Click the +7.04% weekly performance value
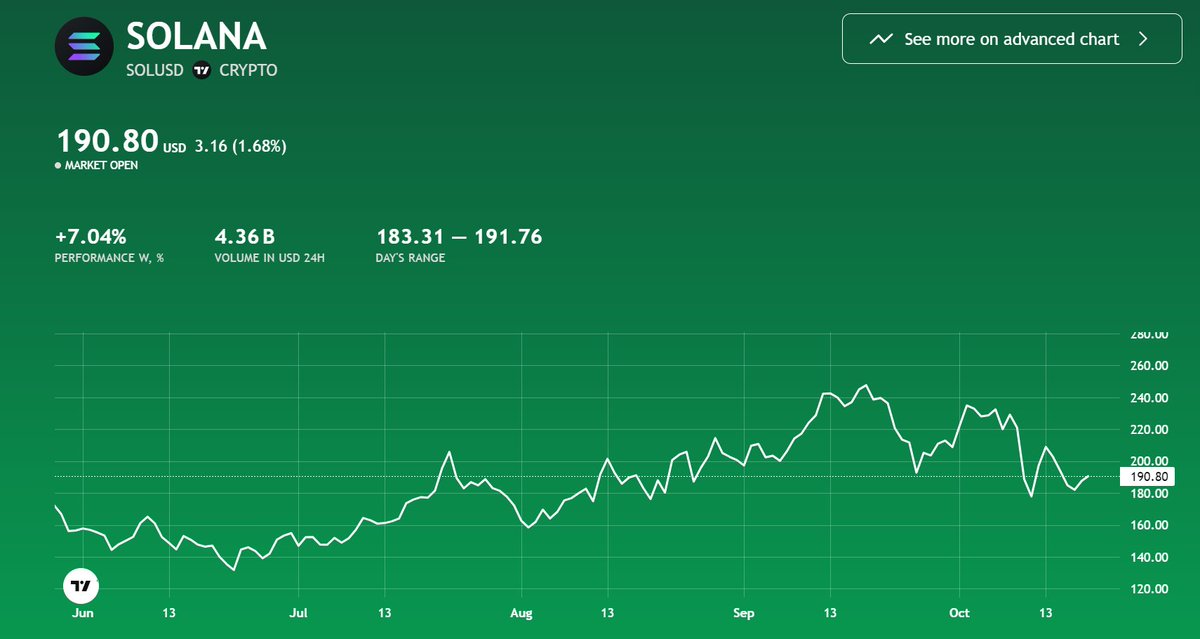This screenshot has height=639, width=1200. tap(91, 237)
